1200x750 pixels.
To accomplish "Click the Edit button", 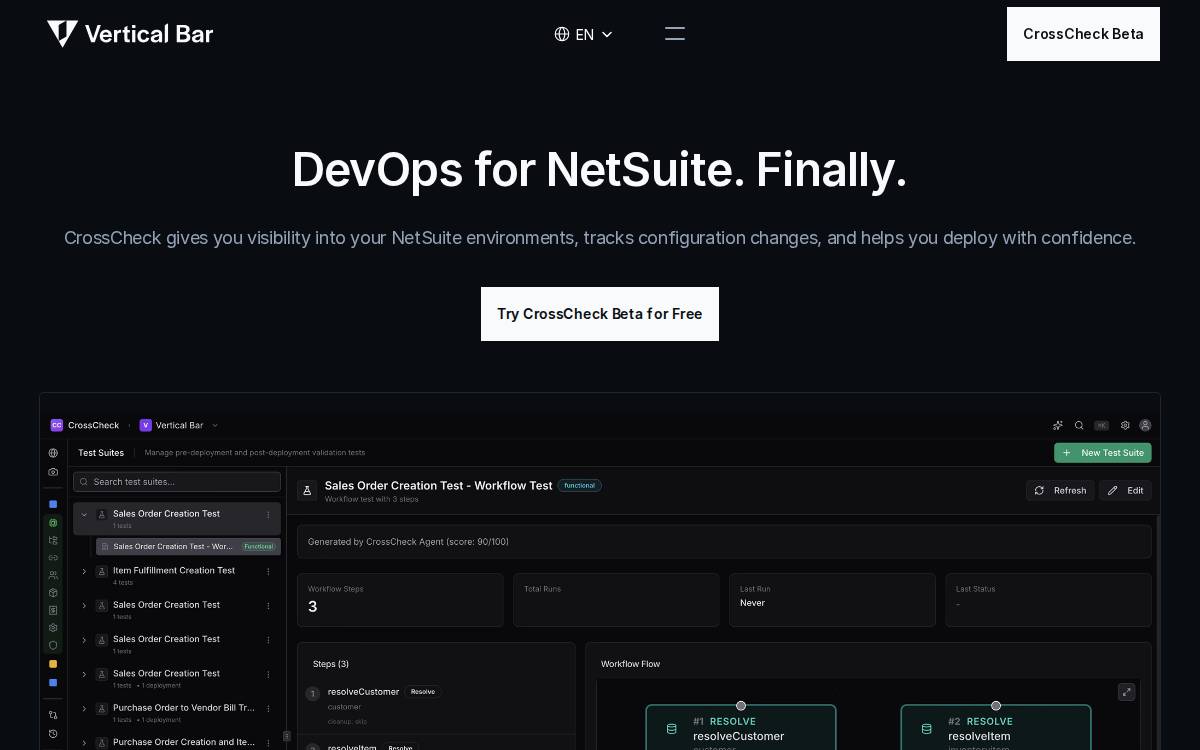I will click(1126, 490).
